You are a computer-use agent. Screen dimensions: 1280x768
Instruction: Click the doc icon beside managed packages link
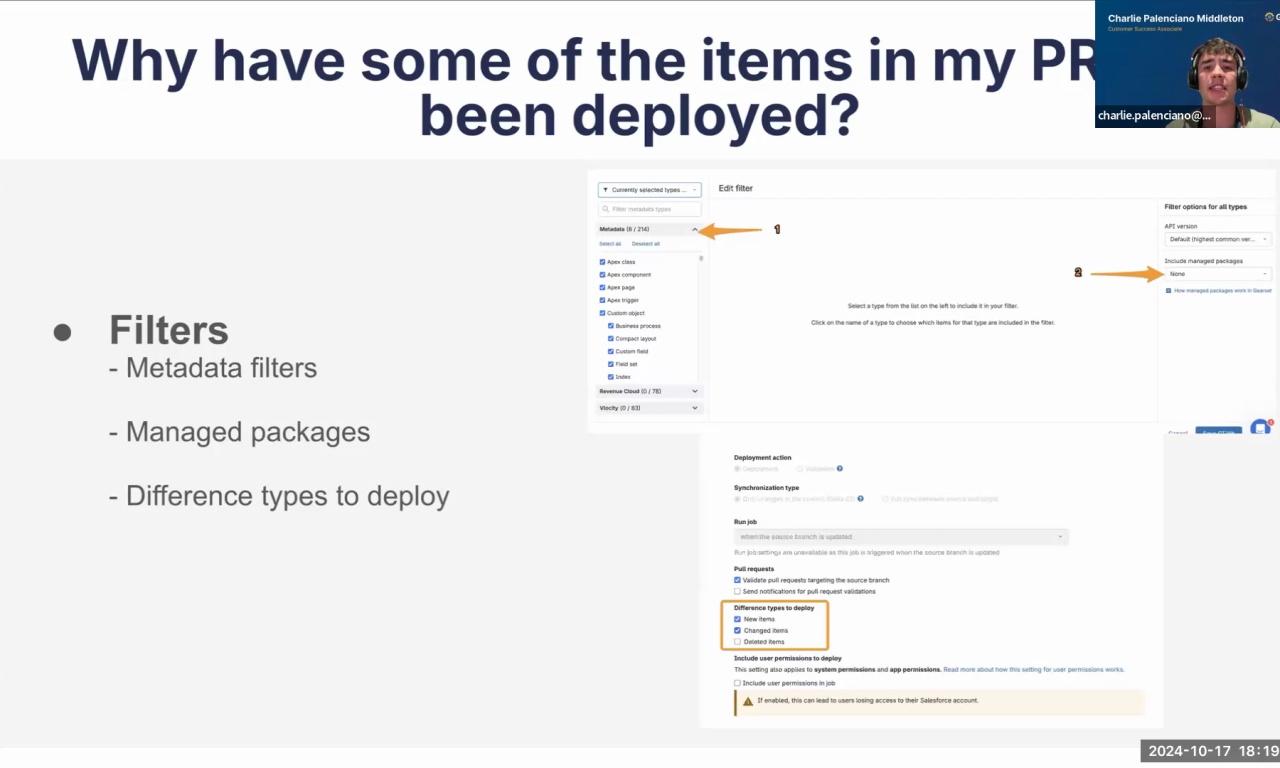(x=1168, y=291)
